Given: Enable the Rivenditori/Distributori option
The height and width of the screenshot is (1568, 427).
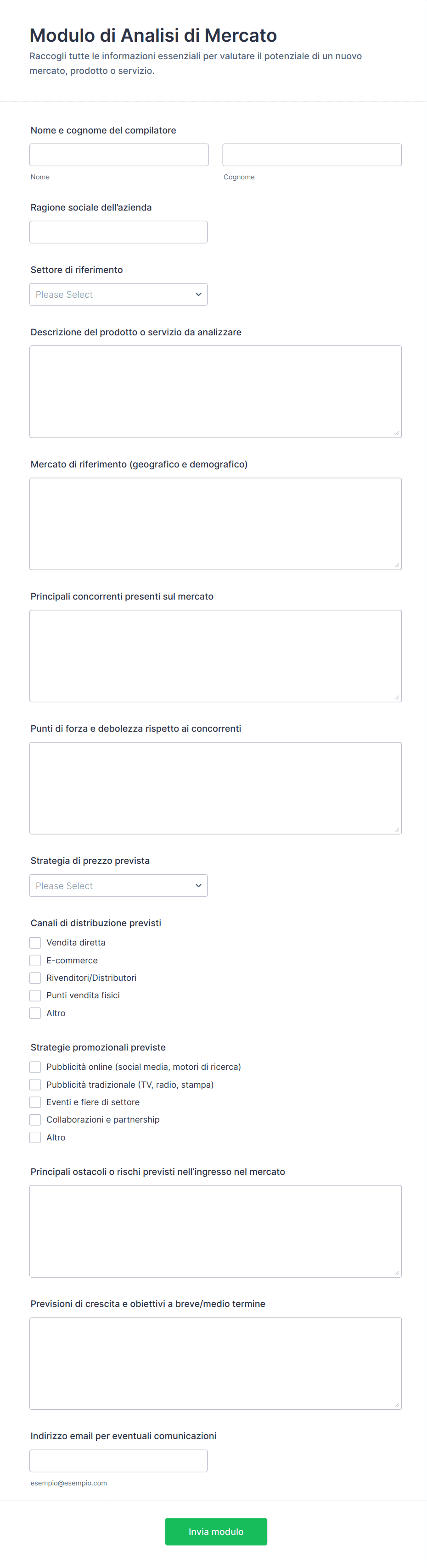Looking at the screenshot, I should pos(35,978).
